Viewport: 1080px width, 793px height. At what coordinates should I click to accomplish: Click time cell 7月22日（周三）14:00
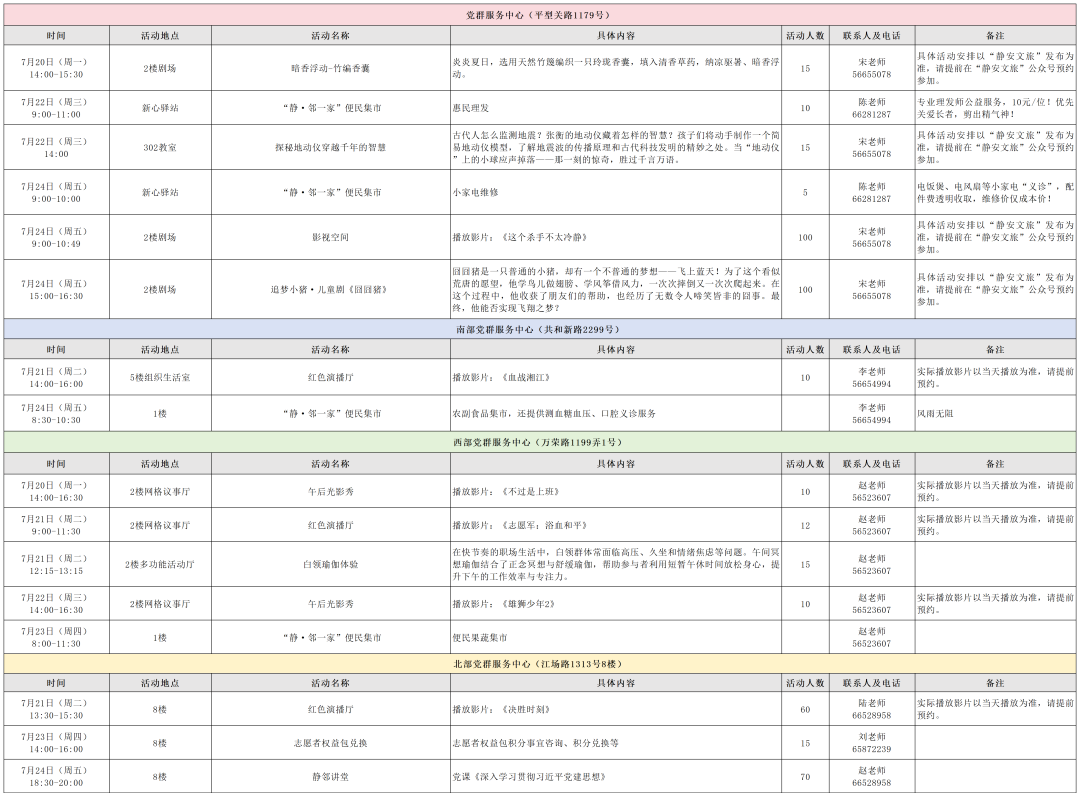pos(56,147)
